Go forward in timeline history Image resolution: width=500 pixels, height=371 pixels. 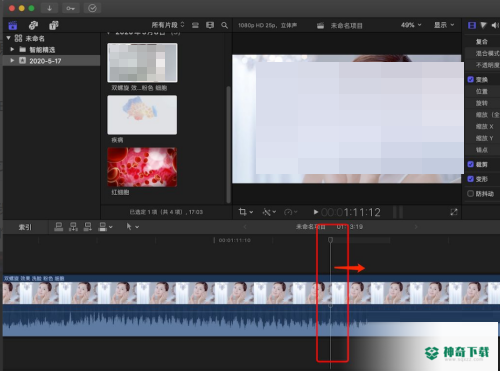[416, 227]
